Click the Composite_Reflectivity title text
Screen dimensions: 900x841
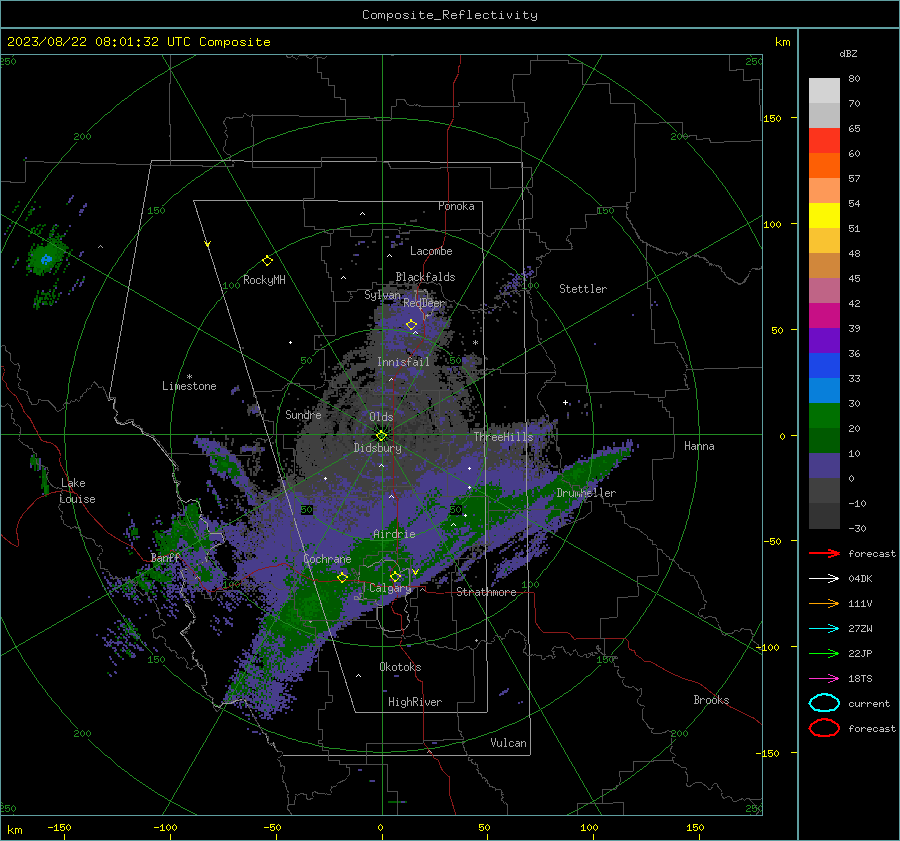(x=449, y=15)
